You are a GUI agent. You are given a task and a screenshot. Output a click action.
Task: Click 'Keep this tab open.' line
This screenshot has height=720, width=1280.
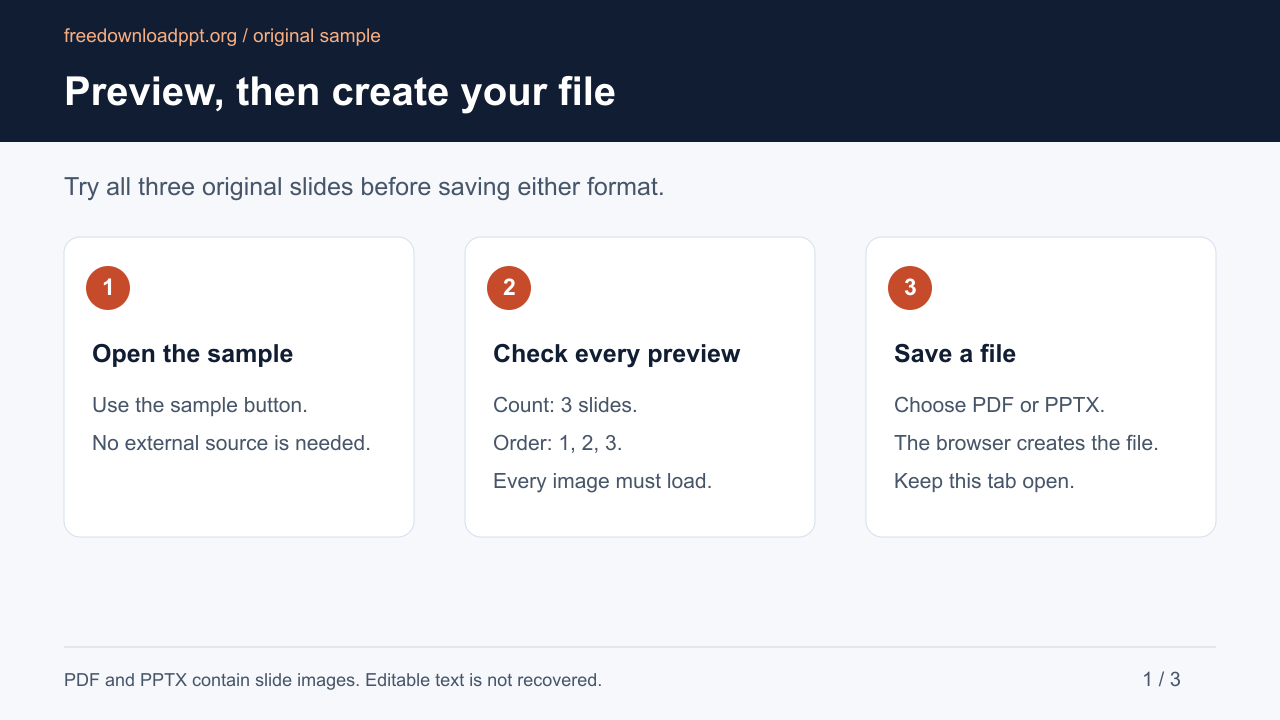tap(984, 481)
